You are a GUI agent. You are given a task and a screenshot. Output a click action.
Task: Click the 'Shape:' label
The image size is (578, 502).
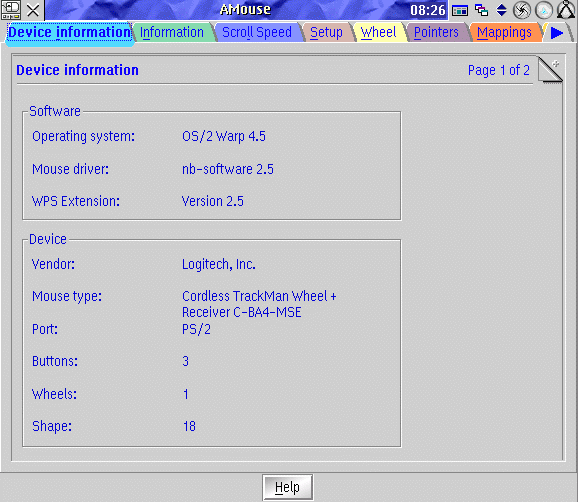[x=52, y=426]
